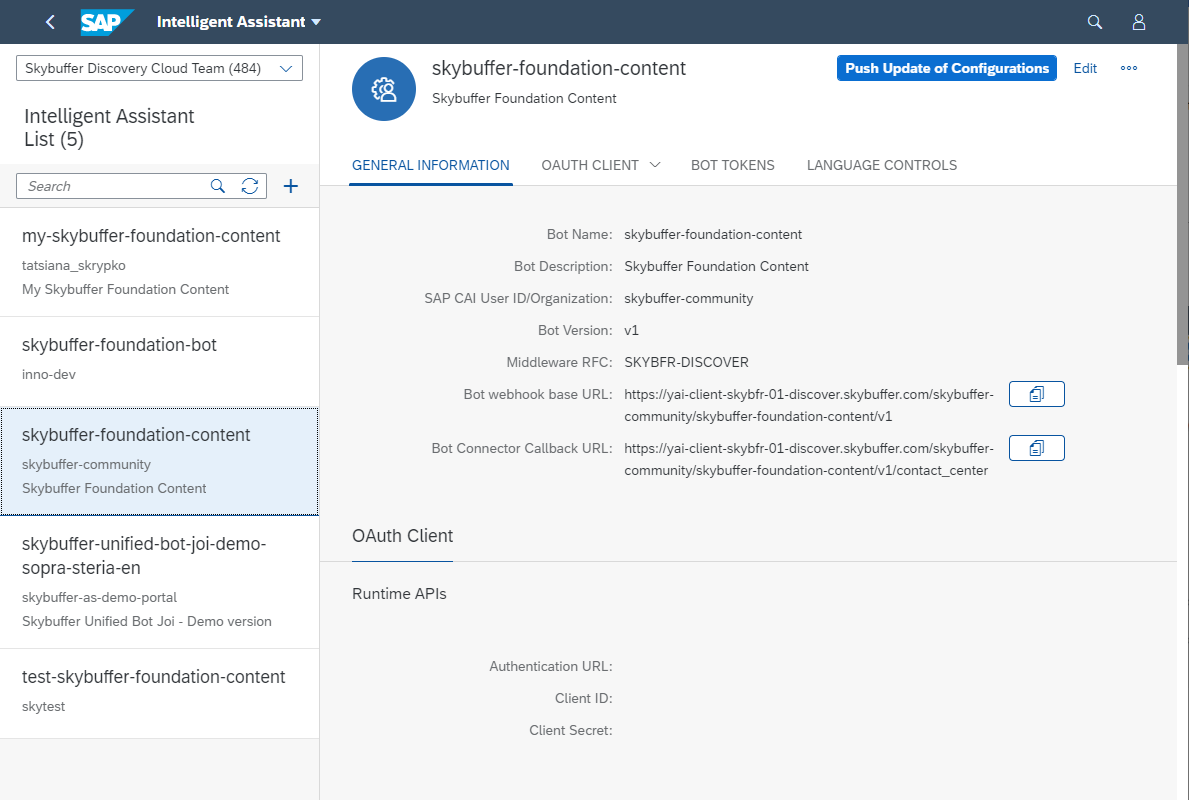Select skybuffer-unified-bot-joi-demo-sopra-steria-en item

click(x=159, y=582)
